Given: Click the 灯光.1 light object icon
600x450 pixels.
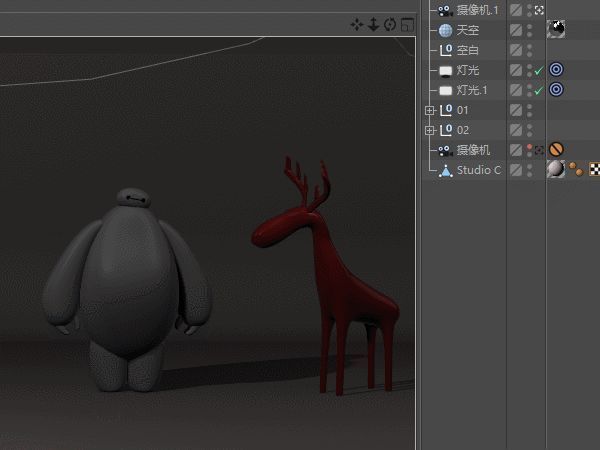Looking at the screenshot, I should 445,90.
